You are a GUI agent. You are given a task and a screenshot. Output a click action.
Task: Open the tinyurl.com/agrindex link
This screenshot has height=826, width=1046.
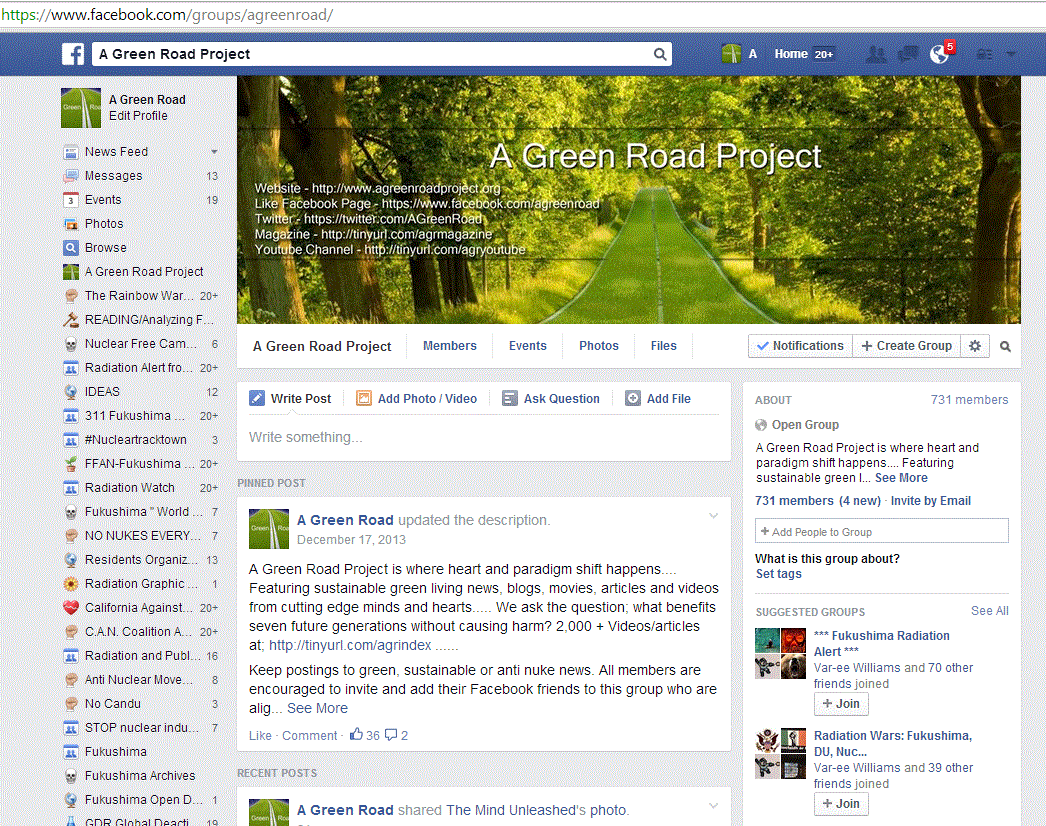click(350, 645)
